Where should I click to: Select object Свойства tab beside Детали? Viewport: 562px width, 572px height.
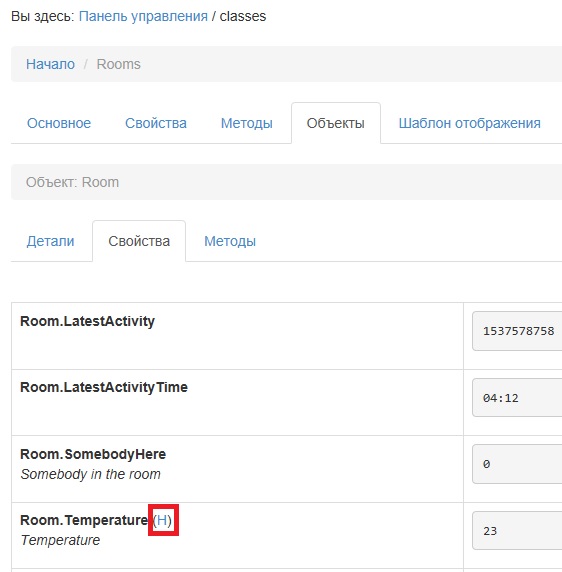pos(139,241)
